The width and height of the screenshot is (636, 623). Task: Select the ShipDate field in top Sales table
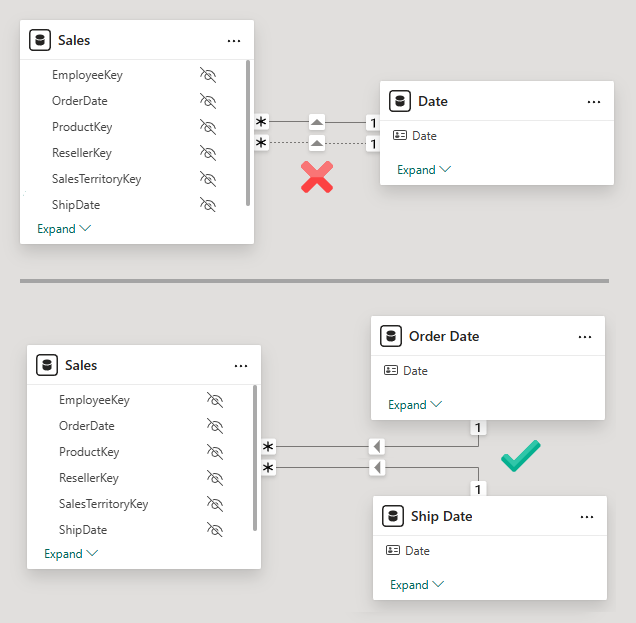pyautogui.click(x=76, y=205)
